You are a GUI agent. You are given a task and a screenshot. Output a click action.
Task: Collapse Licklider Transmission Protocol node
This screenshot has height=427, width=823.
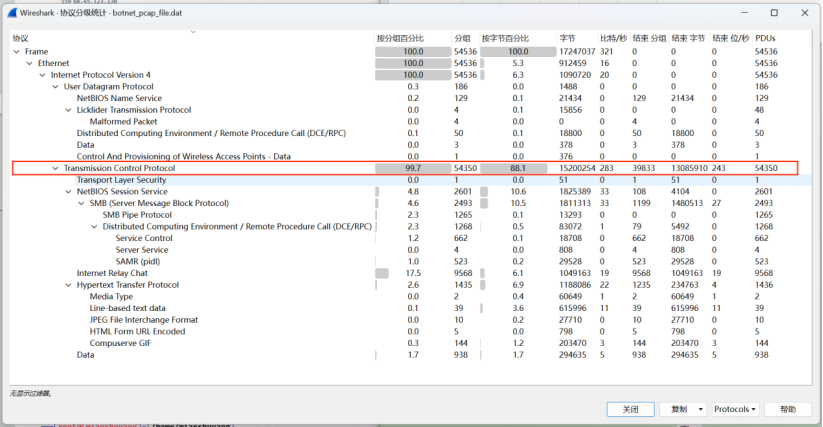(x=68, y=110)
